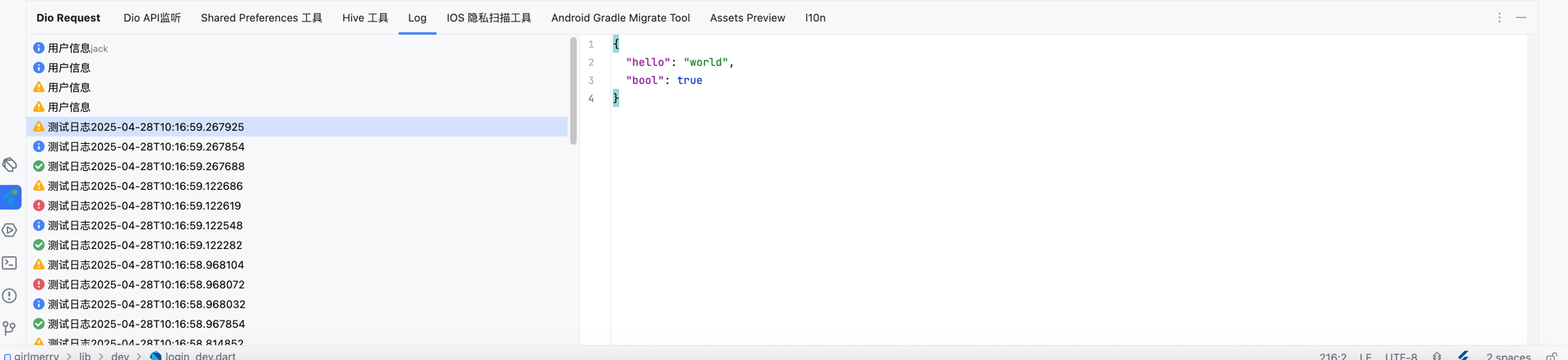Open the Hive 工具 tab
1568x360 pixels.
coord(364,17)
